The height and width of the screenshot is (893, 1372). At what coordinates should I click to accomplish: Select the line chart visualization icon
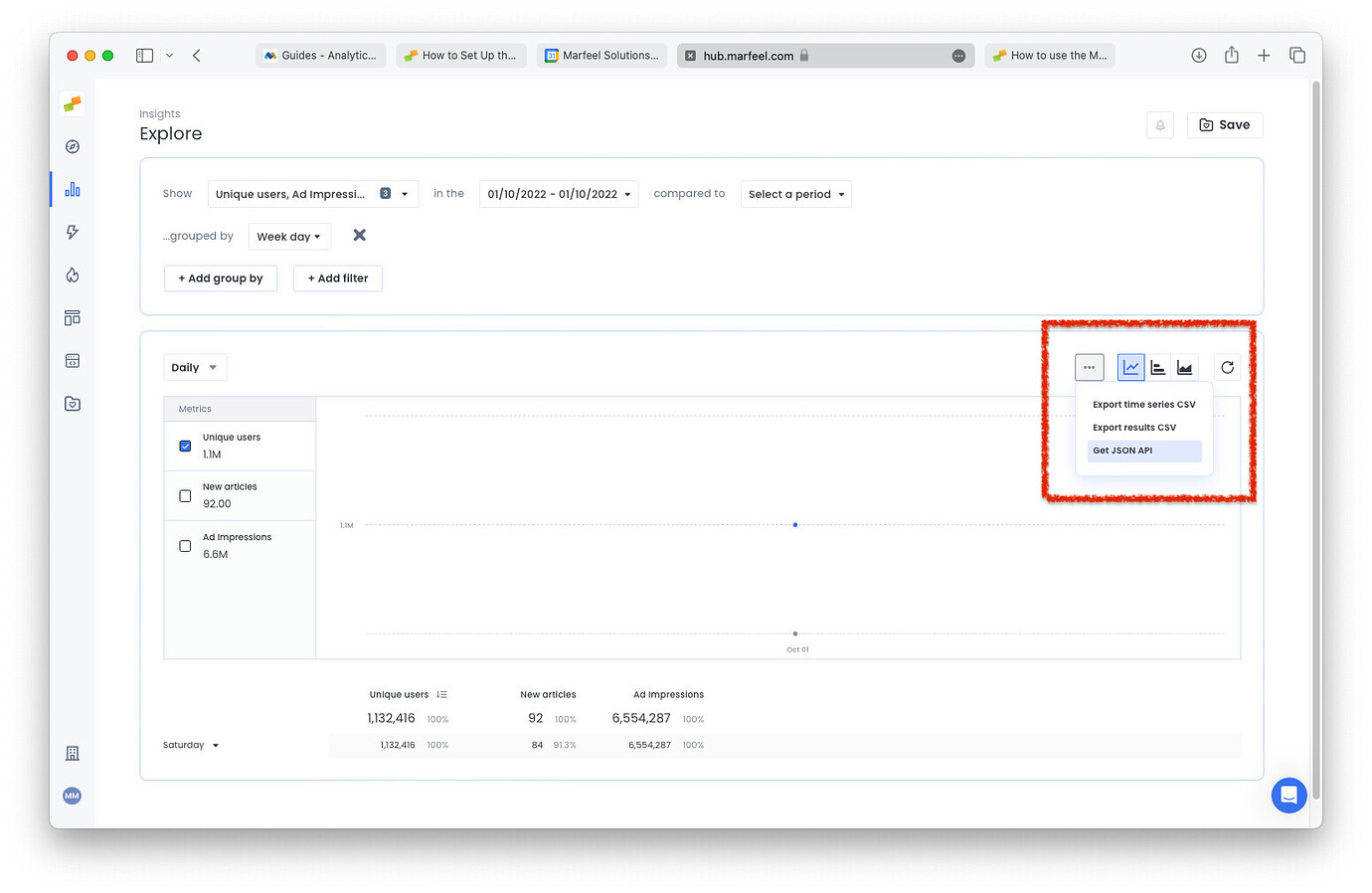click(x=1130, y=367)
